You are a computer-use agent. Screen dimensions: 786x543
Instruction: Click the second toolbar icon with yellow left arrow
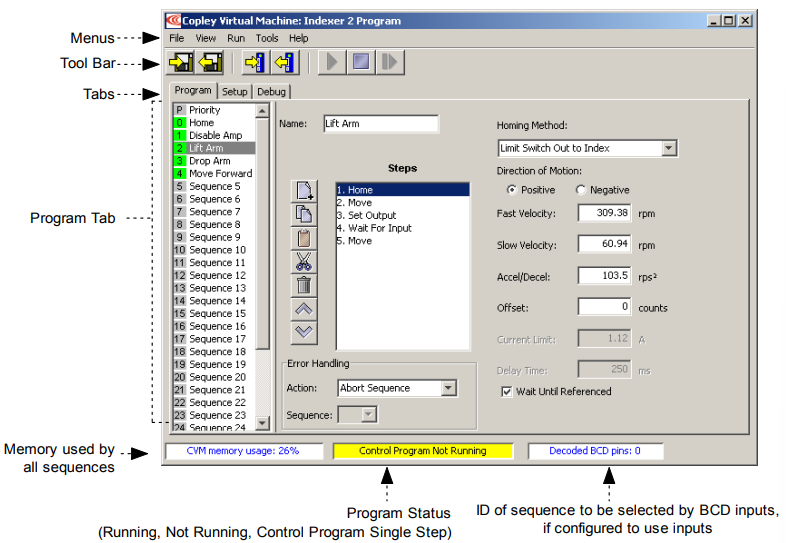pos(210,63)
